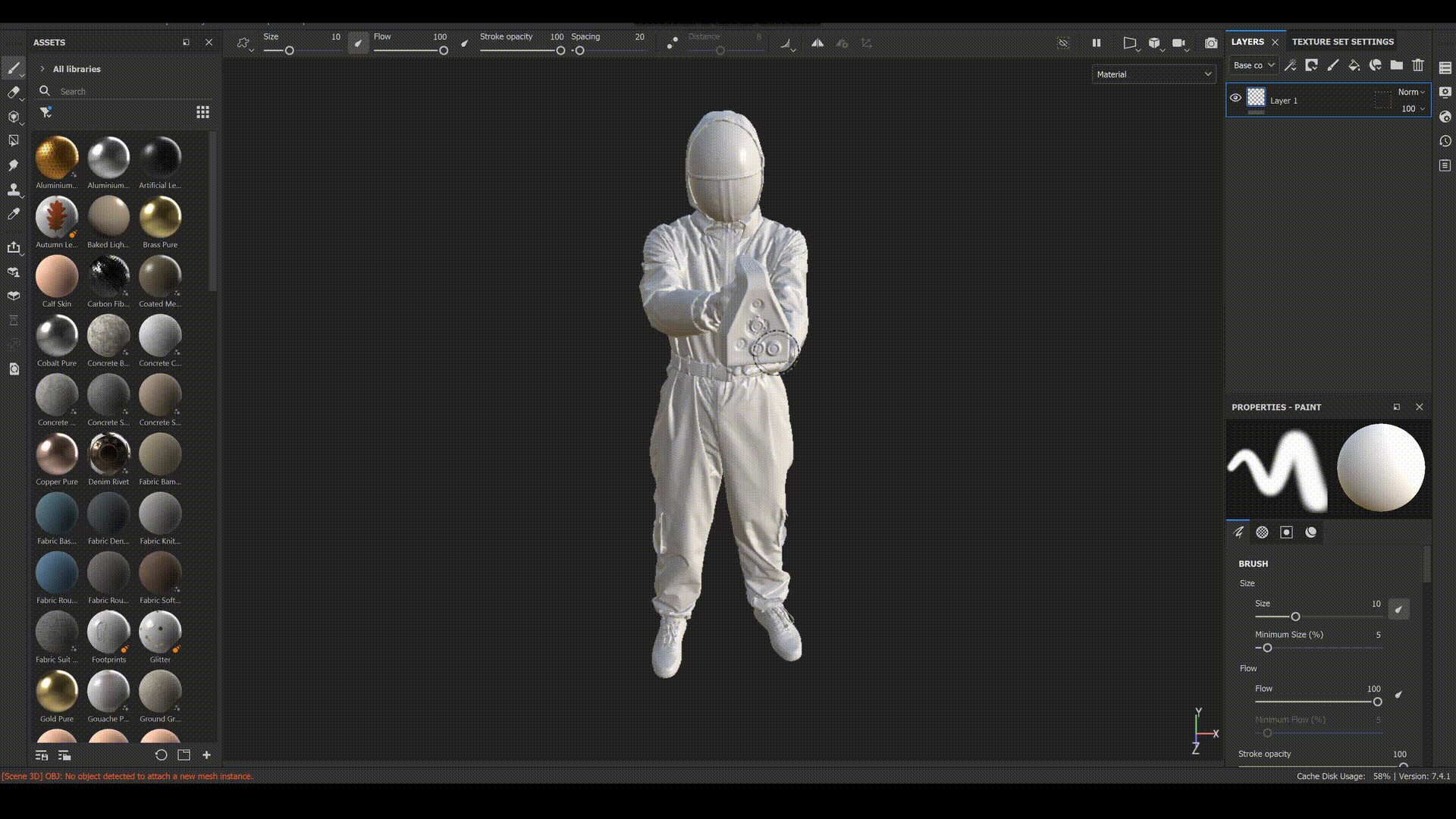Delete layer with the trash icon
Viewport: 1456px width, 819px height.
point(1418,65)
